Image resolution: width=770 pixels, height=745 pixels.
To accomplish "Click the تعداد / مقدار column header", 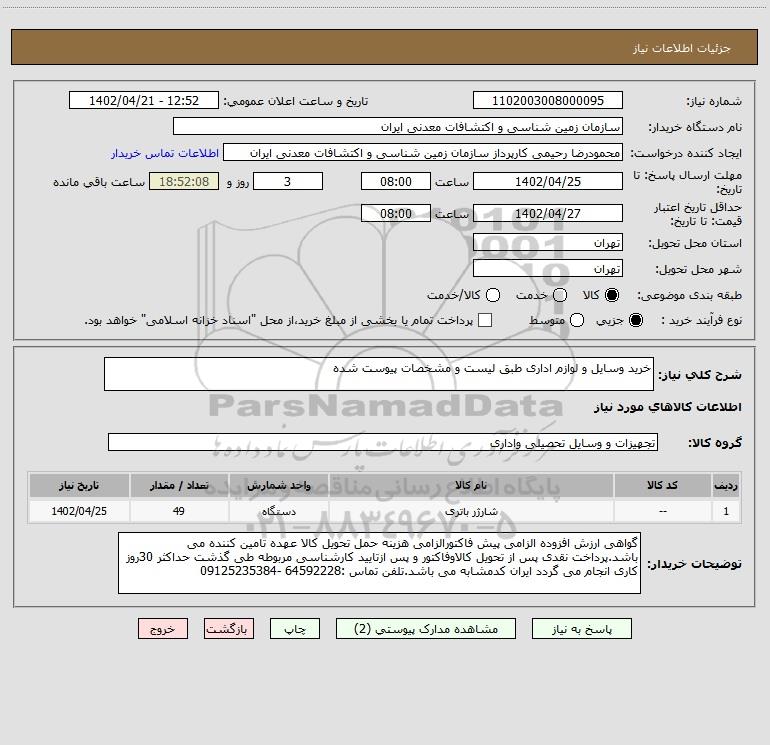I will tap(179, 485).
